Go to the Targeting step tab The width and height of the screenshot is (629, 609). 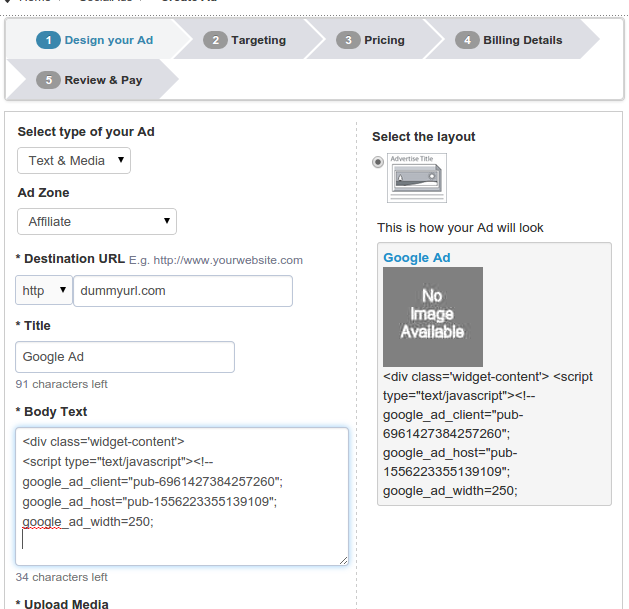pos(258,40)
